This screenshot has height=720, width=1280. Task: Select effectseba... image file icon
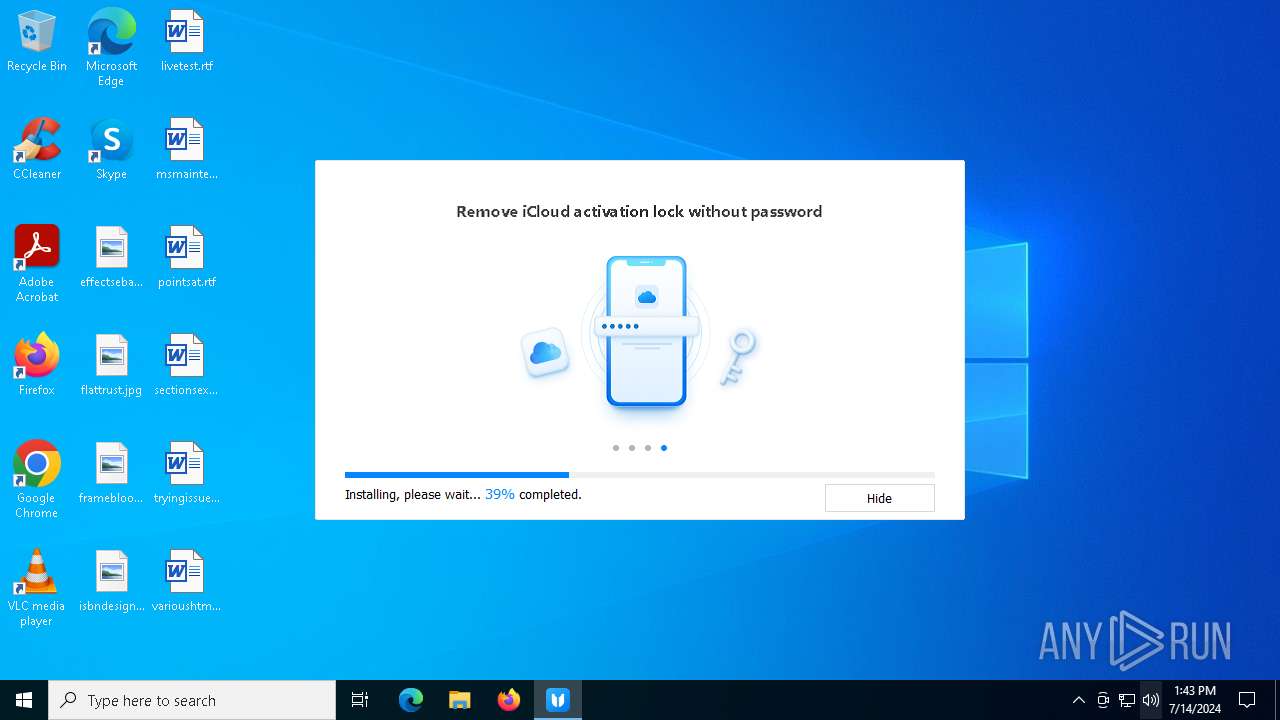(111, 258)
